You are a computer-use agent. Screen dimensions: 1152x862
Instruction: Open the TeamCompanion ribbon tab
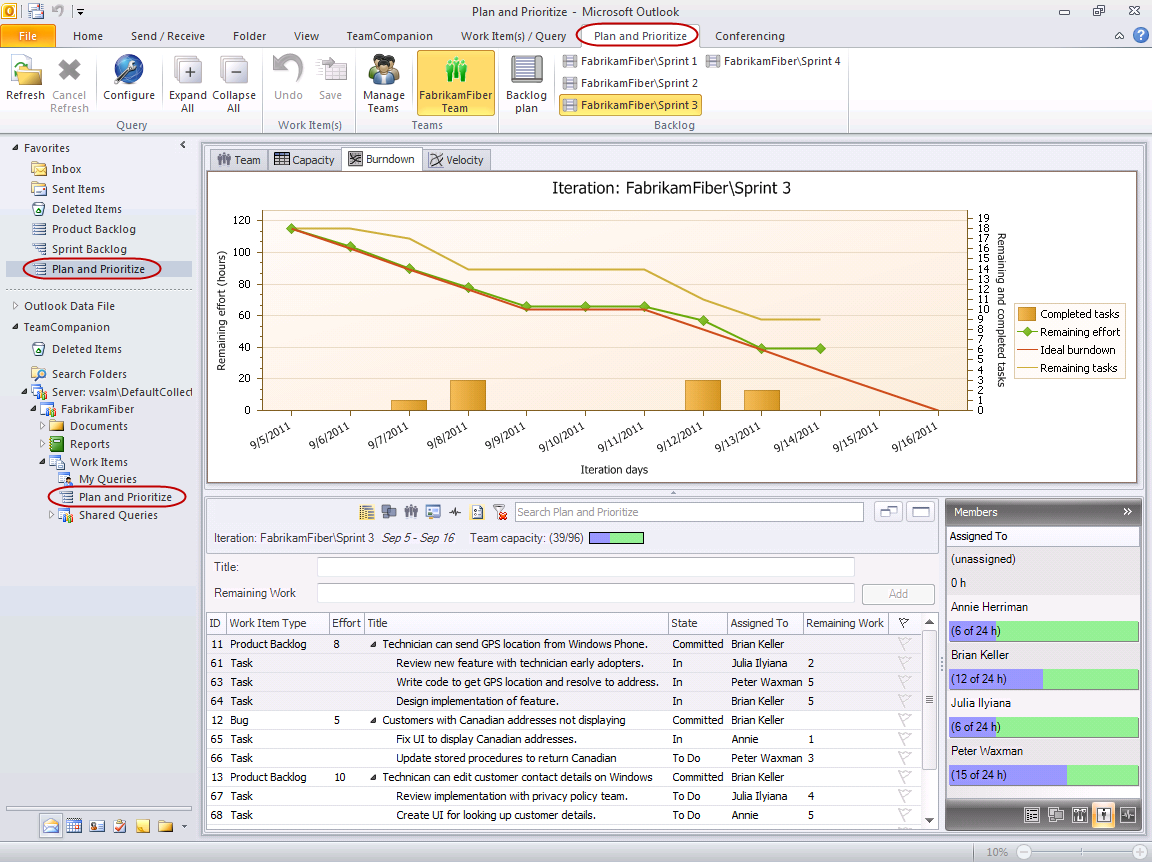click(389, 36)
